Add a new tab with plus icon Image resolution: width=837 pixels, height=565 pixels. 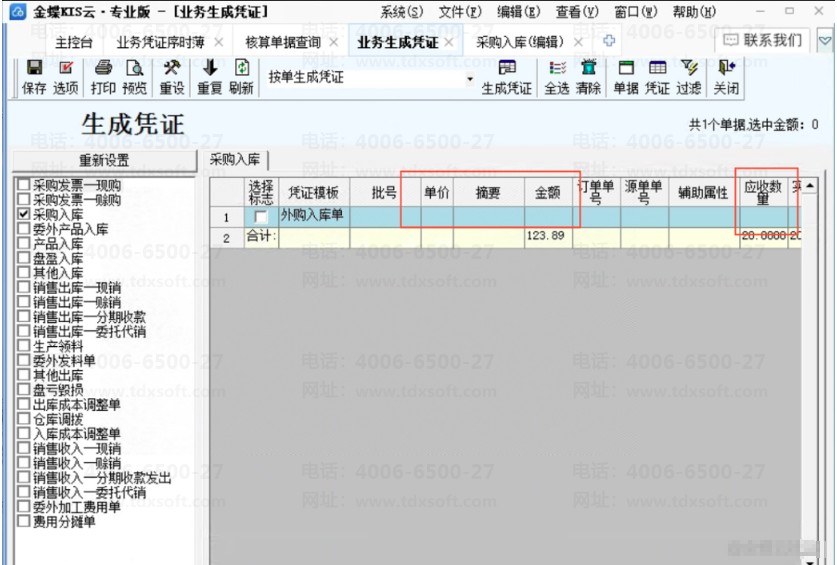tap(609, 41)
